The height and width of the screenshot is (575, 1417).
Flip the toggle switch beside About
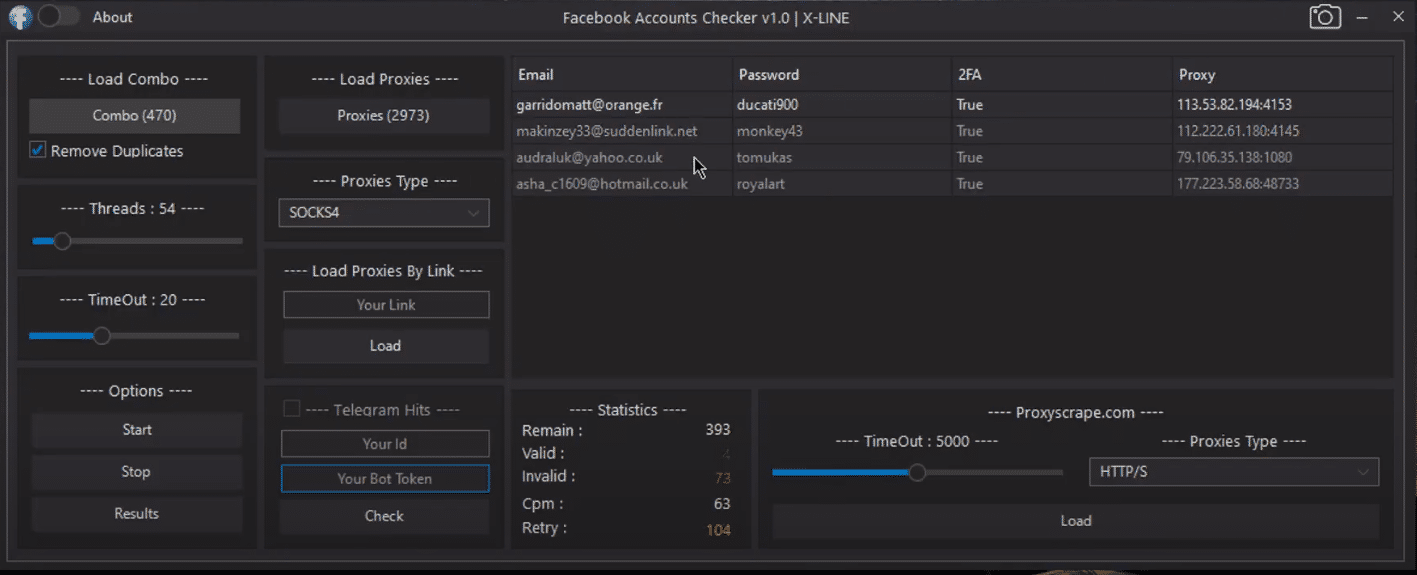pyautogui.click(x=59, y=17)
